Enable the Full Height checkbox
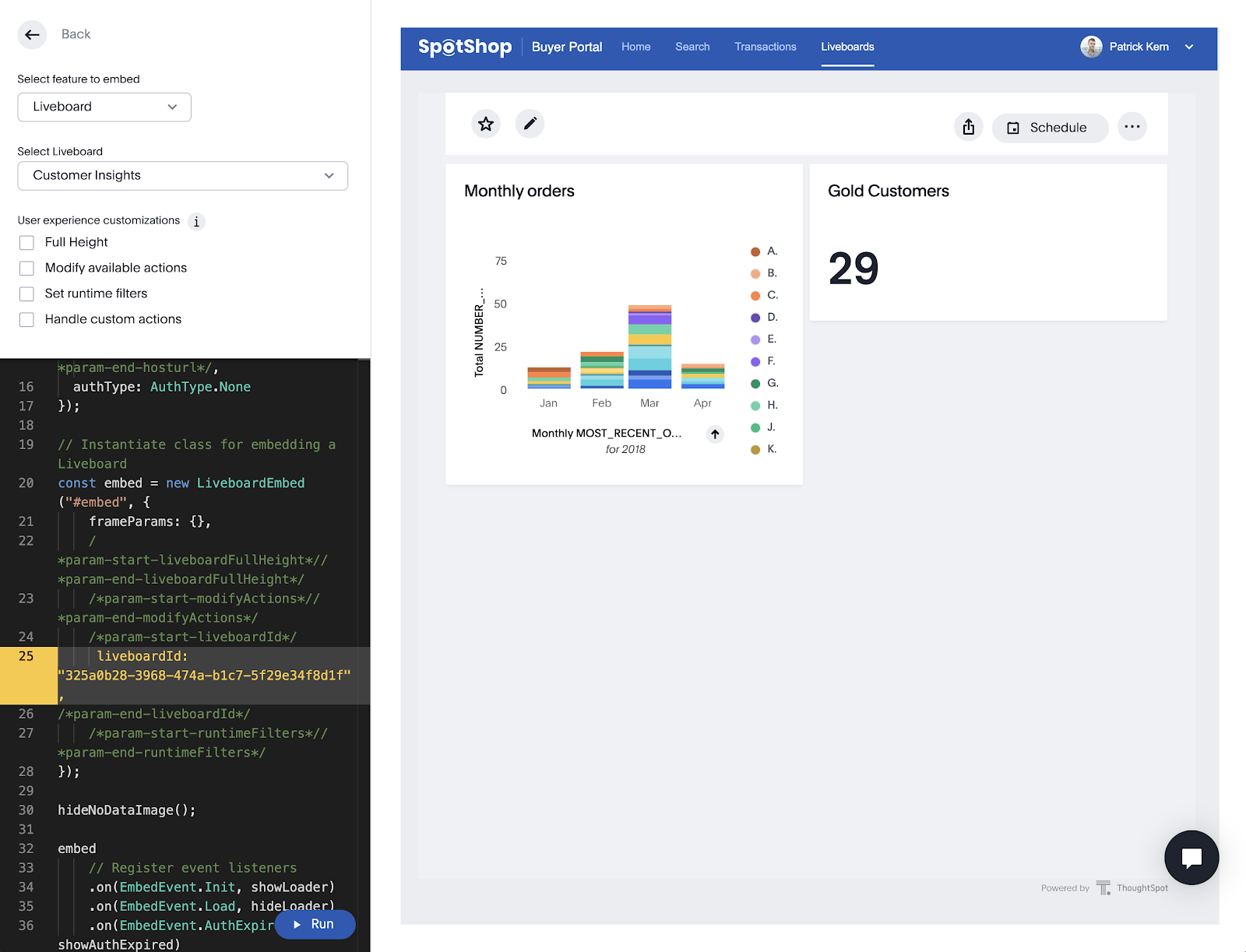The width and height of the screenshot is (1246, 952). tap(26, 243)
